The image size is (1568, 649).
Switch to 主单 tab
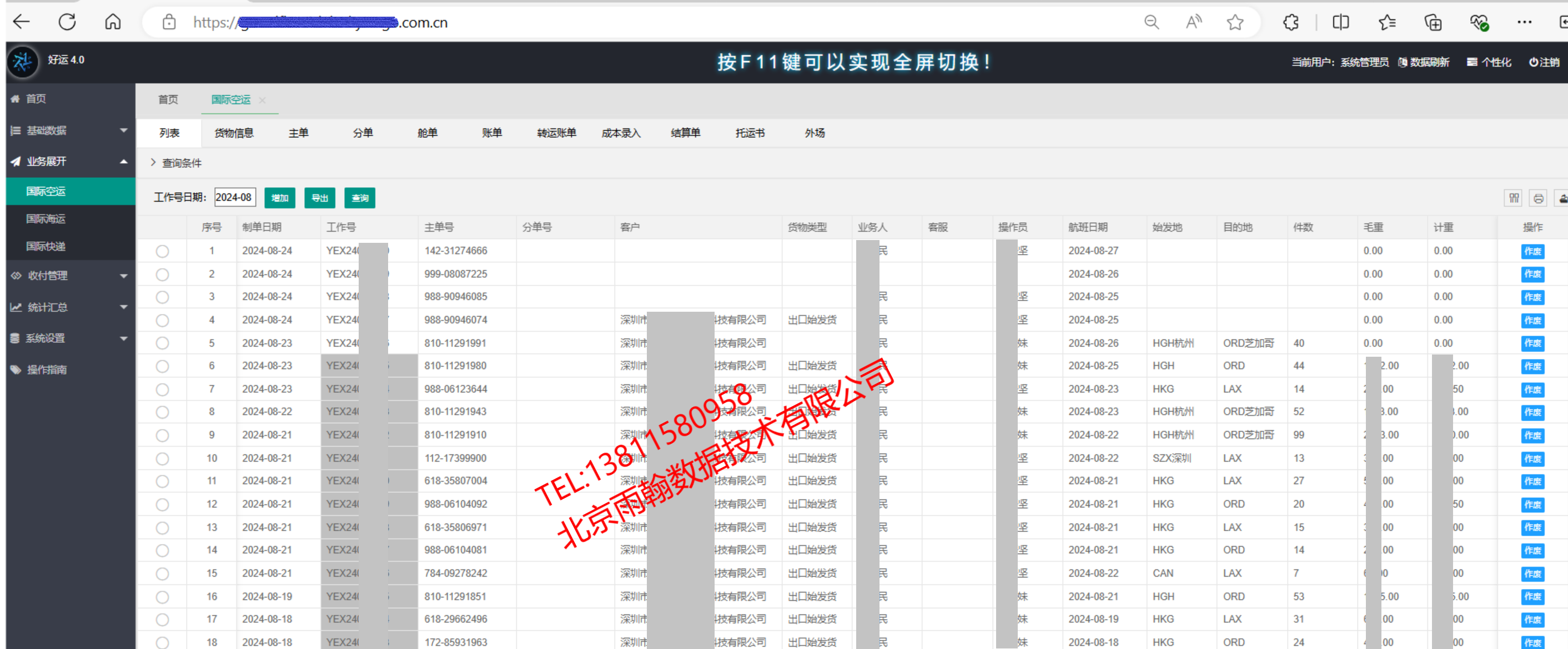coord(298,133)
